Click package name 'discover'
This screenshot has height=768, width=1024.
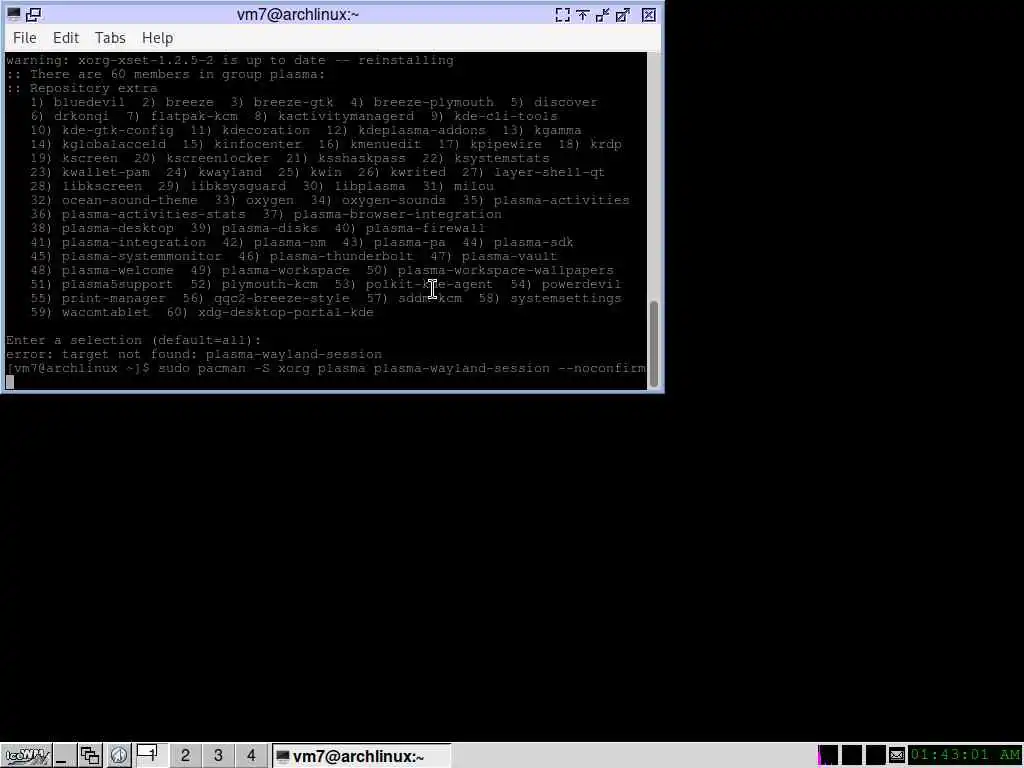pos(566,103)
